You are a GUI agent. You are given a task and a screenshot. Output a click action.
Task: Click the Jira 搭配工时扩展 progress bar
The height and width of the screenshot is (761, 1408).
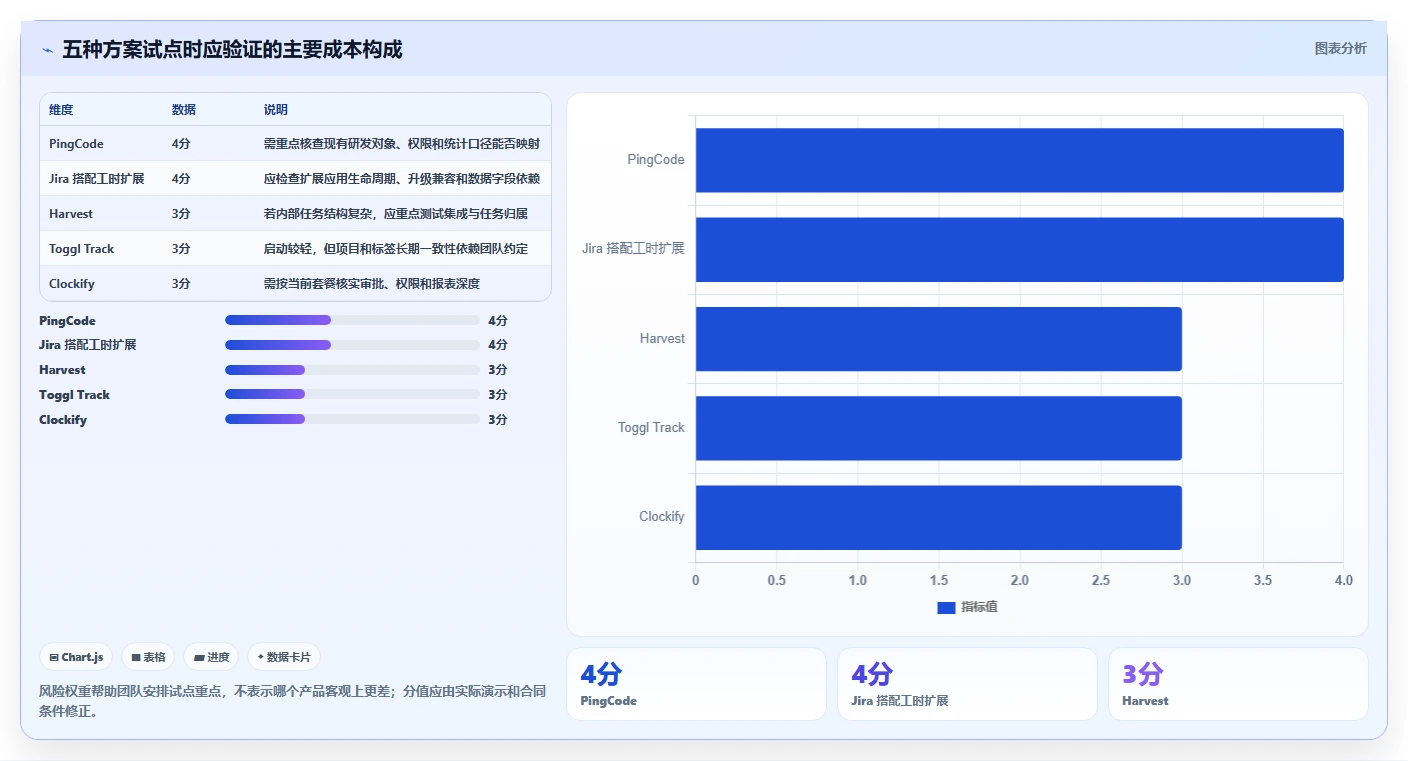(x=352, y=345)
